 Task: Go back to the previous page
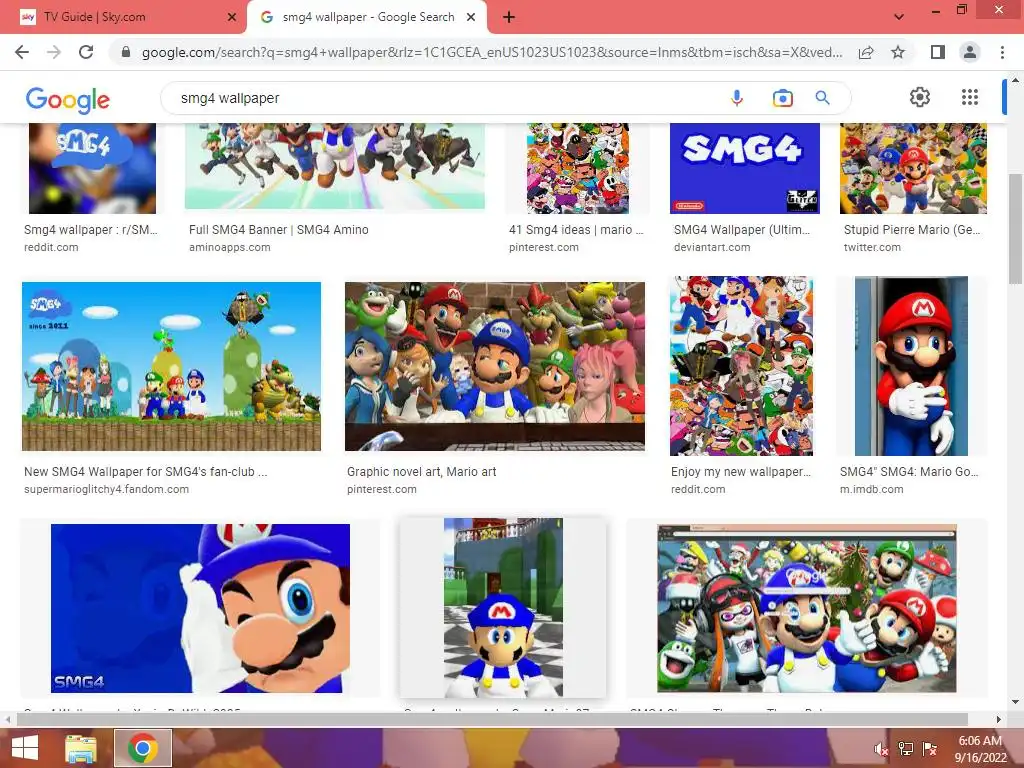pyautogui.click(x=22, y=52)
